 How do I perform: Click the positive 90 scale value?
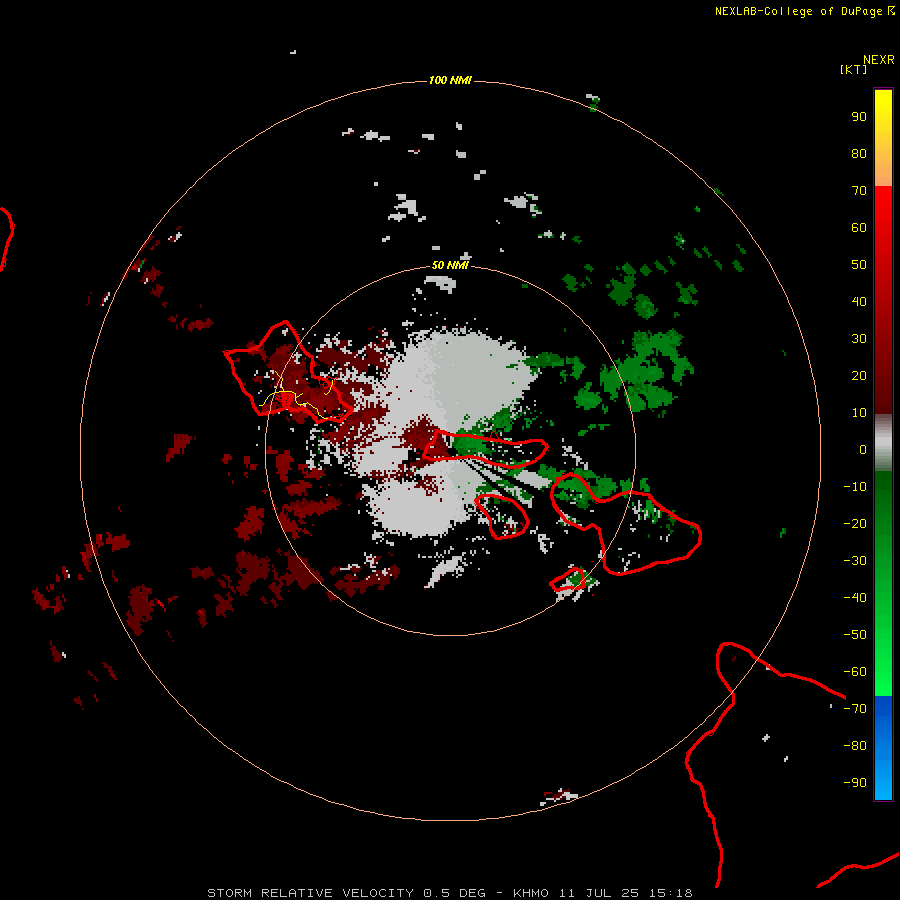click(859, 117)
